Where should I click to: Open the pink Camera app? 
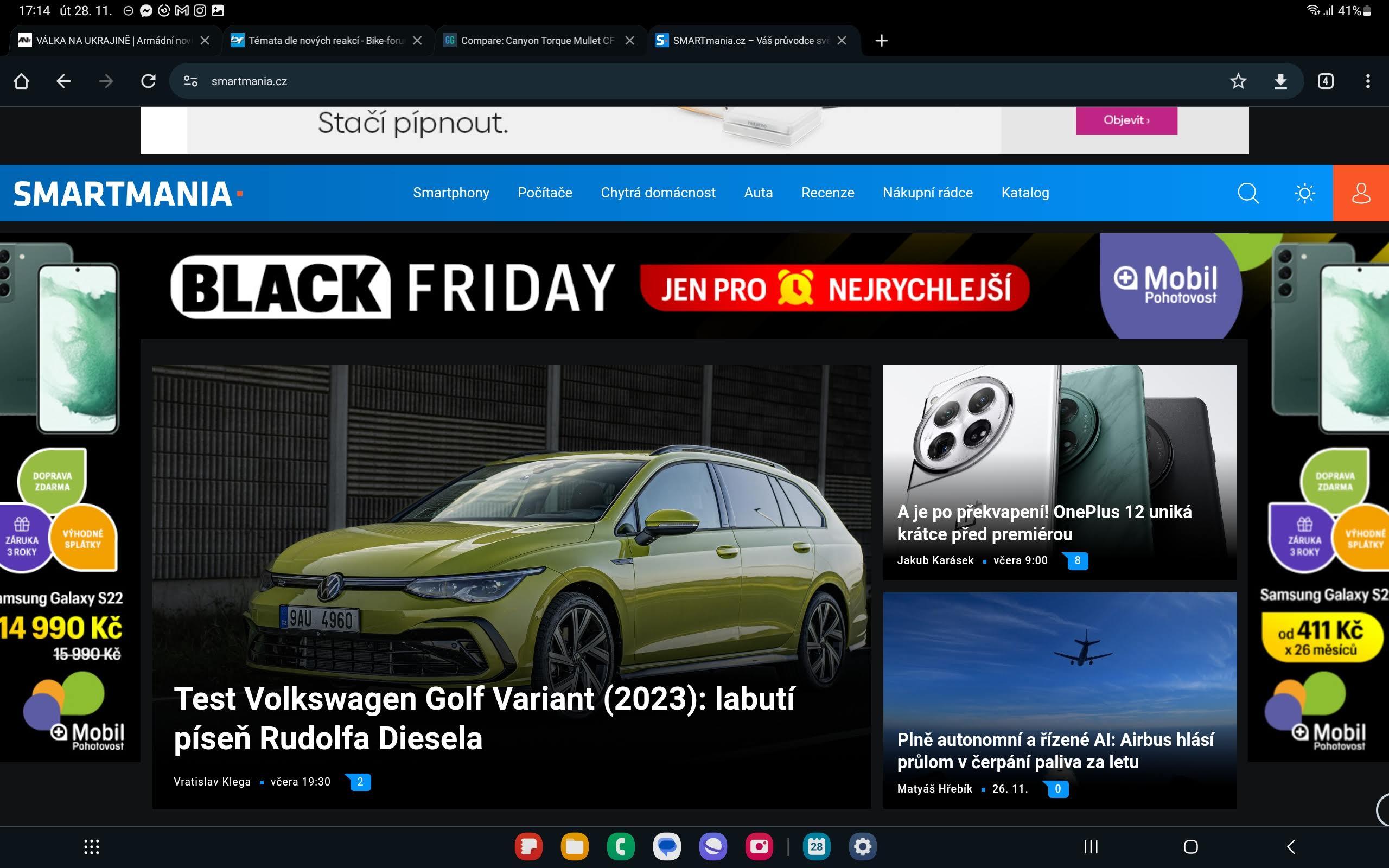click(760, 847)
